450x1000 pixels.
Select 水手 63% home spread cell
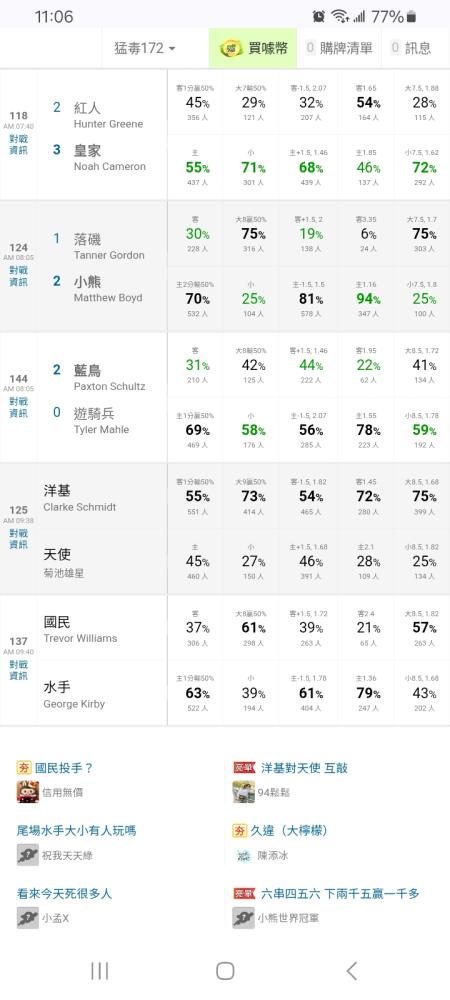point(195,693)
